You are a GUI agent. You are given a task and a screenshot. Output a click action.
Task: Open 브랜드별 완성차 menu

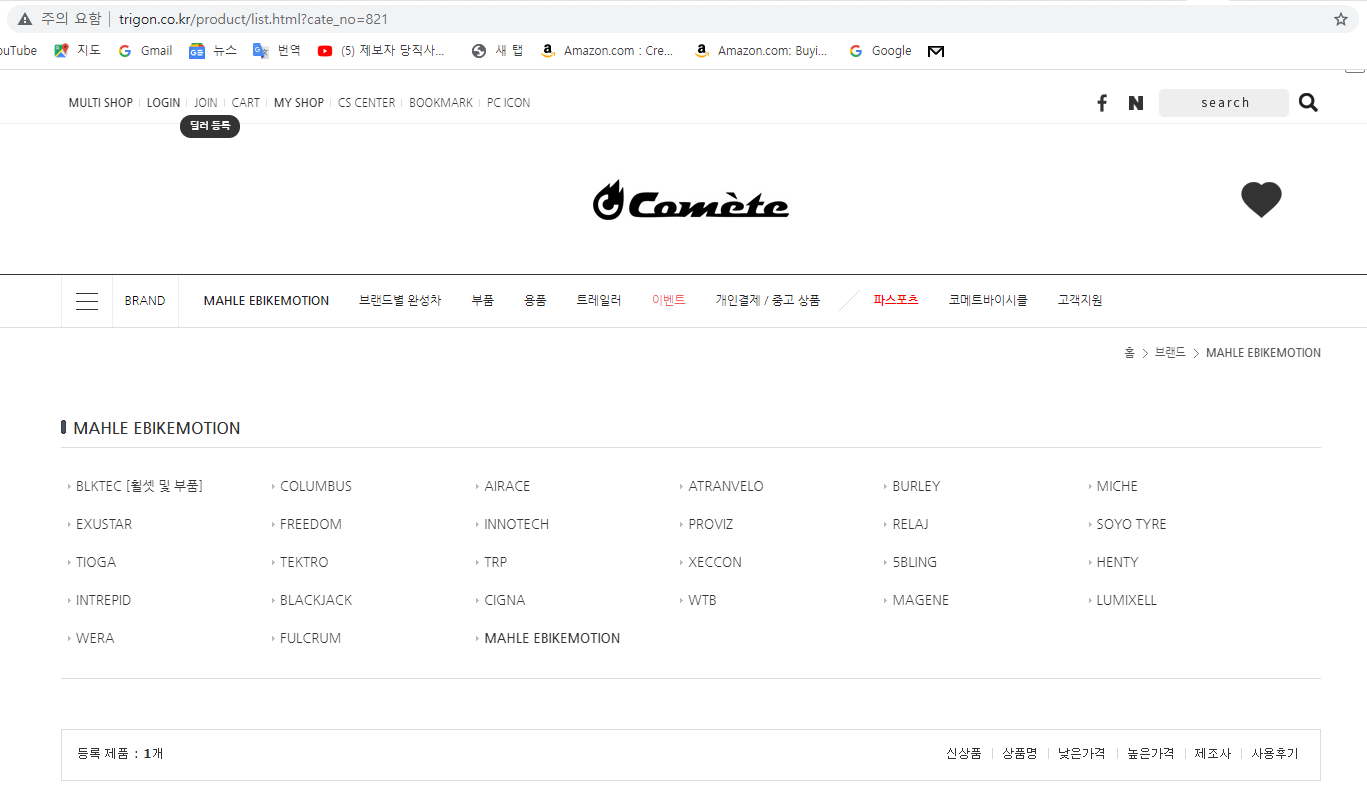(x=400, y=301)
